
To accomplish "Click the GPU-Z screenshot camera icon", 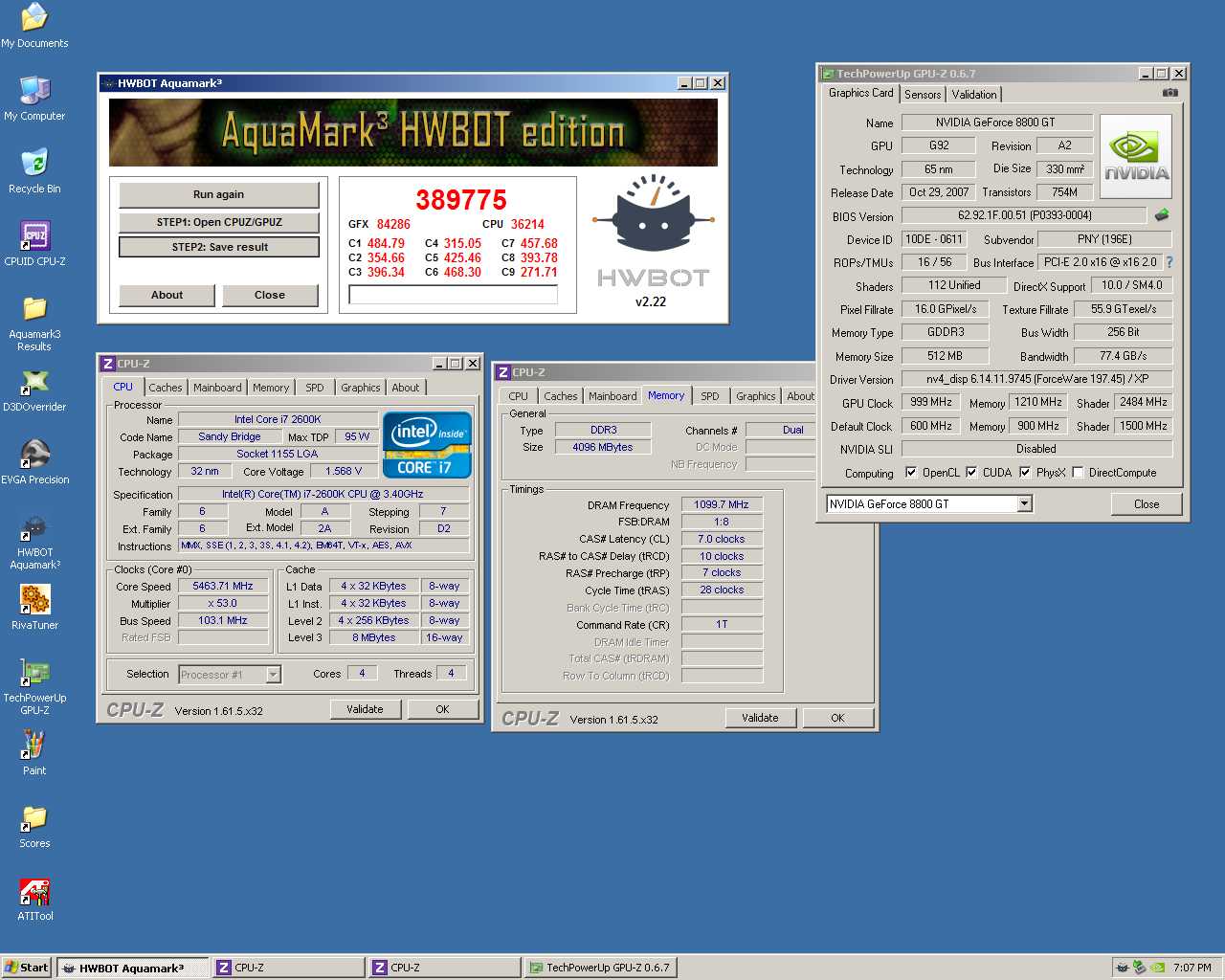I will (1169, 93).
